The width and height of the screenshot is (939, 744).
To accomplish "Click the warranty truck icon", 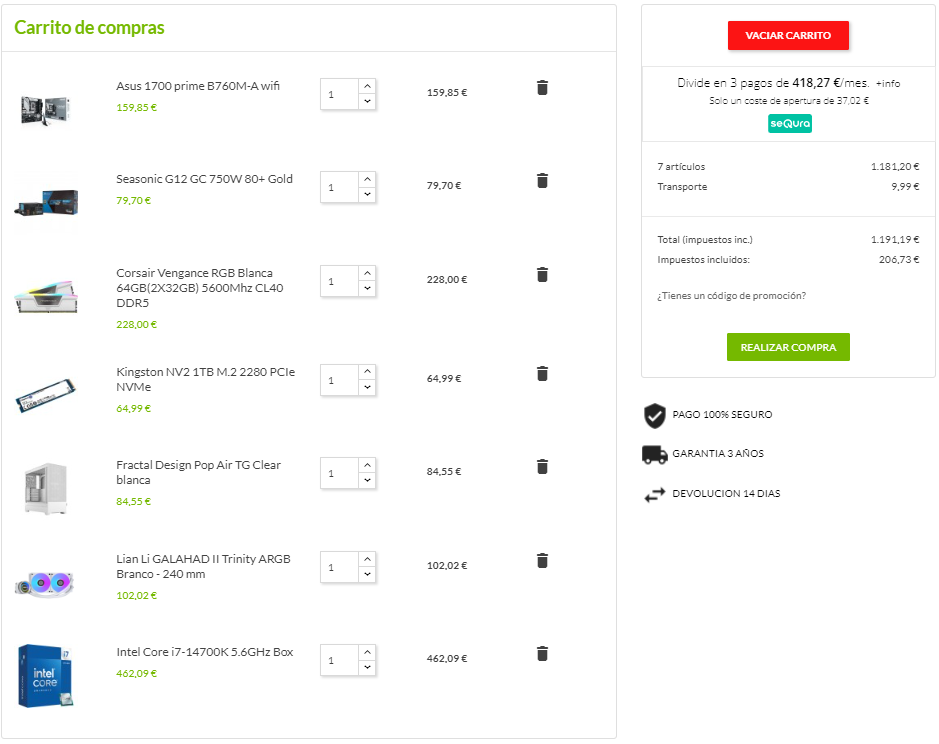I will (x=655, y=455).
